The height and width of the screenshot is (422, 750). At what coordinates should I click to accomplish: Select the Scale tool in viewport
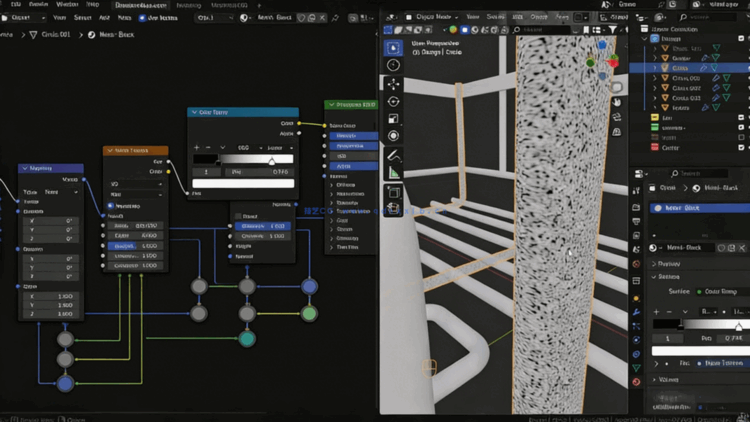[393, 119]
